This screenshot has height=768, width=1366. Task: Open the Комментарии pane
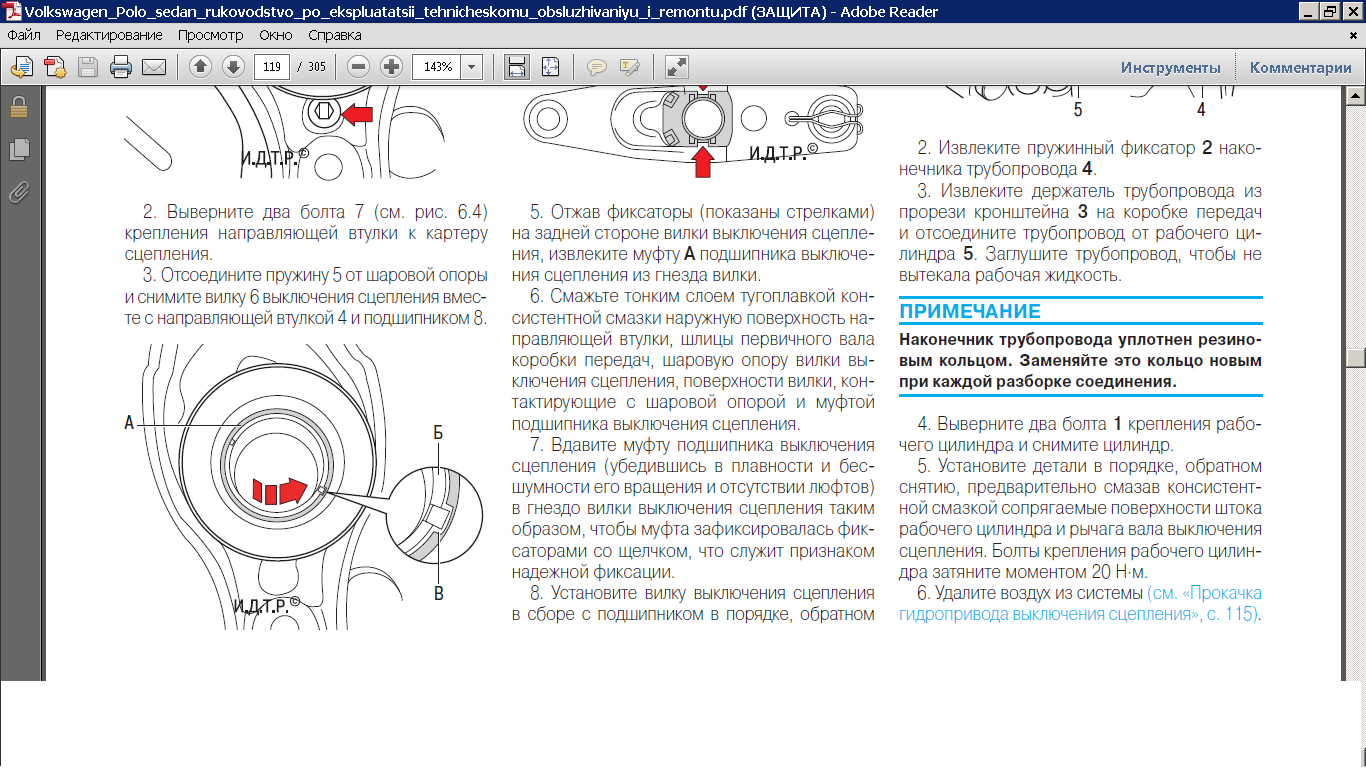(1300, 68)
